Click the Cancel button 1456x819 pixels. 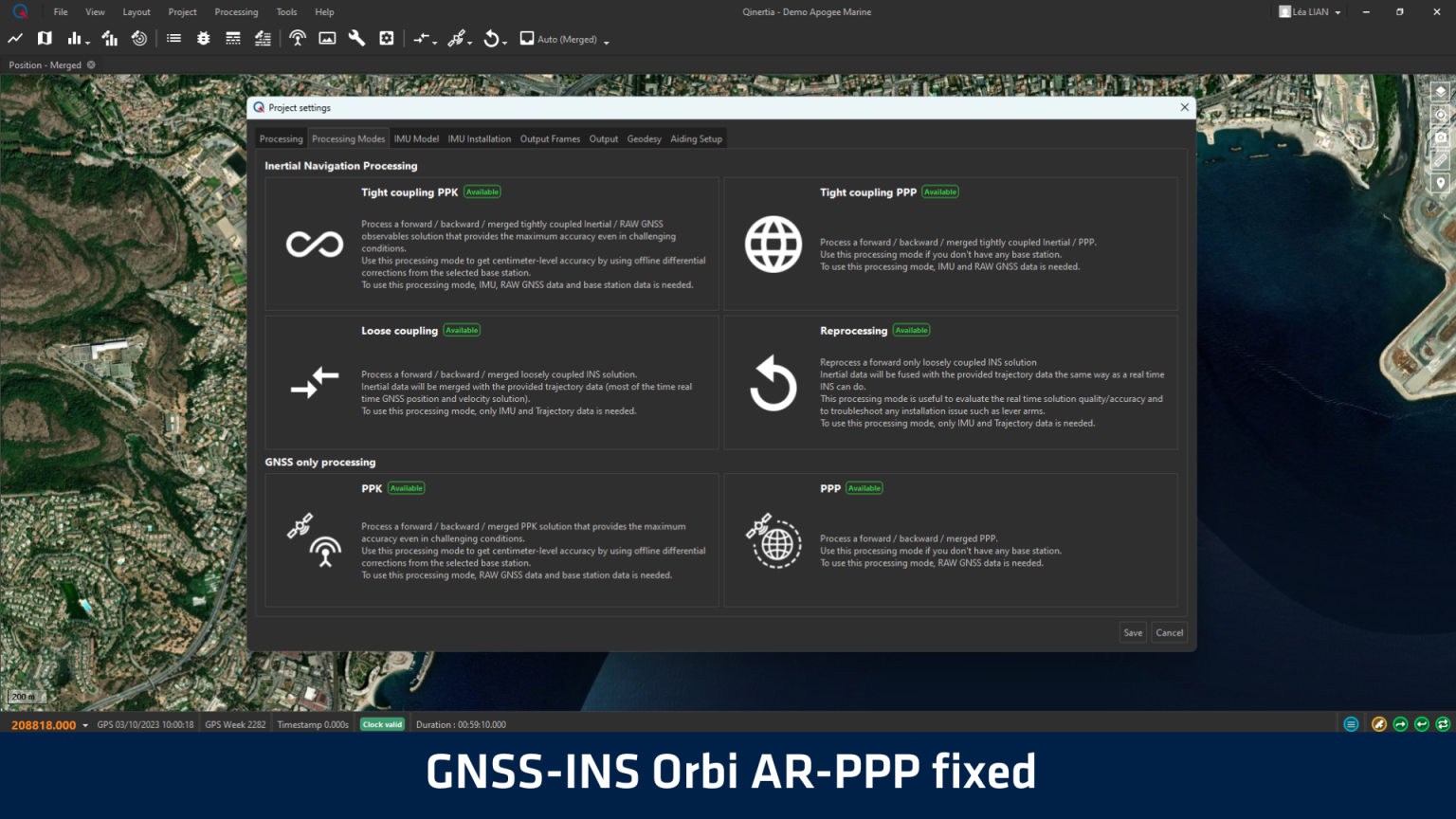pyautogui.click(x=1169, y=632)
